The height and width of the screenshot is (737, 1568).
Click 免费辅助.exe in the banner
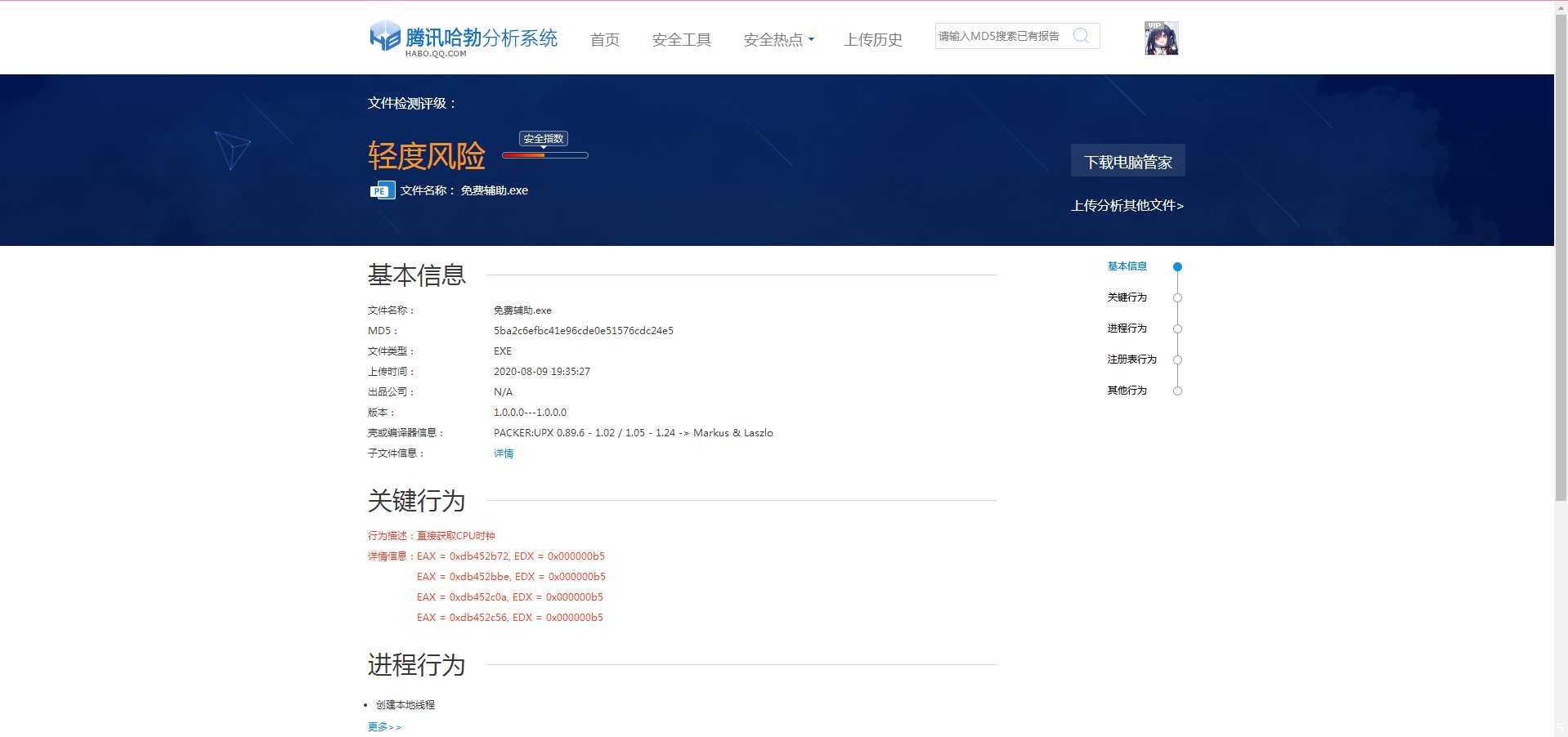(x=495, y=190)
